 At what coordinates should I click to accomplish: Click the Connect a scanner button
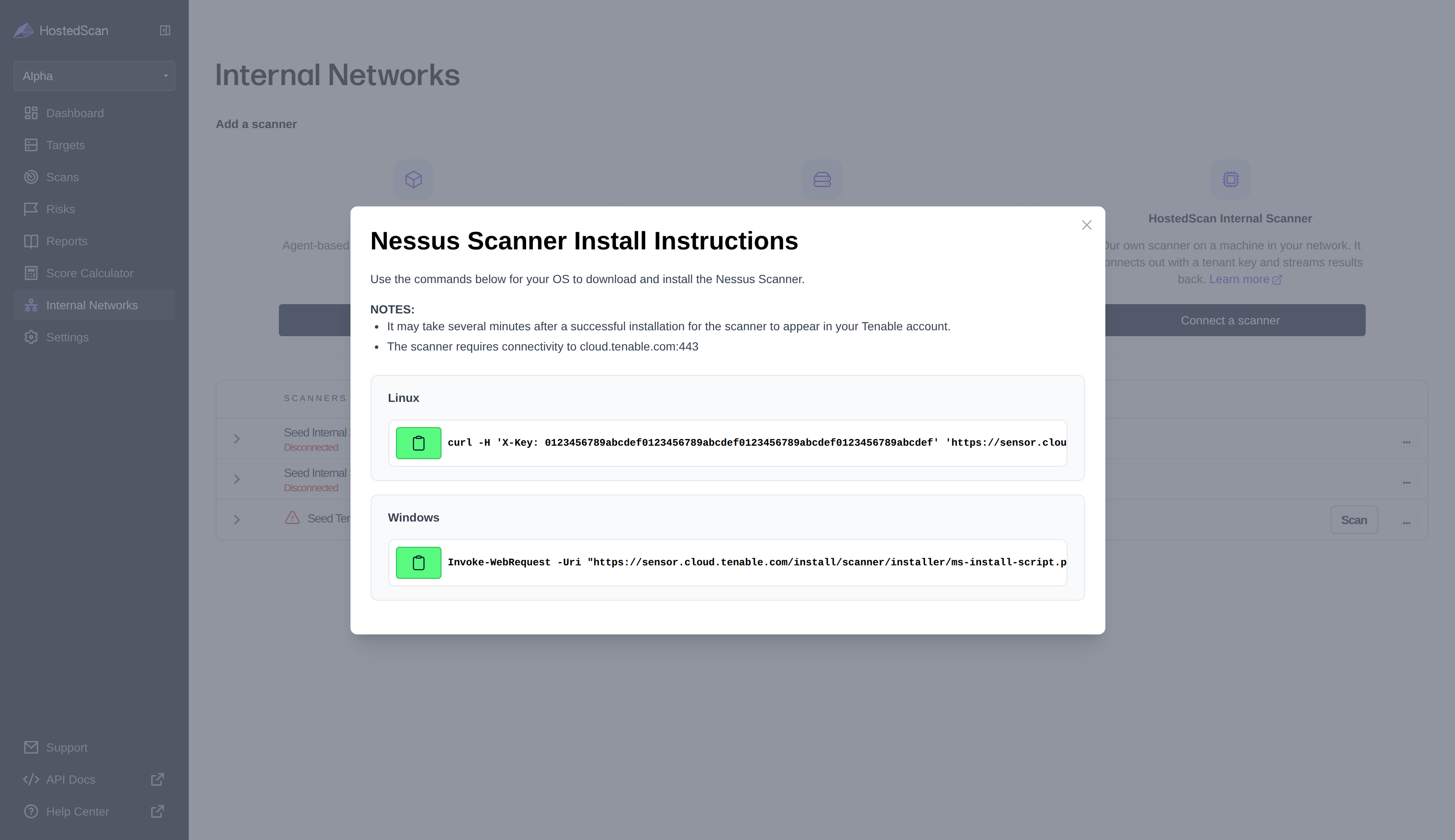1230,320
